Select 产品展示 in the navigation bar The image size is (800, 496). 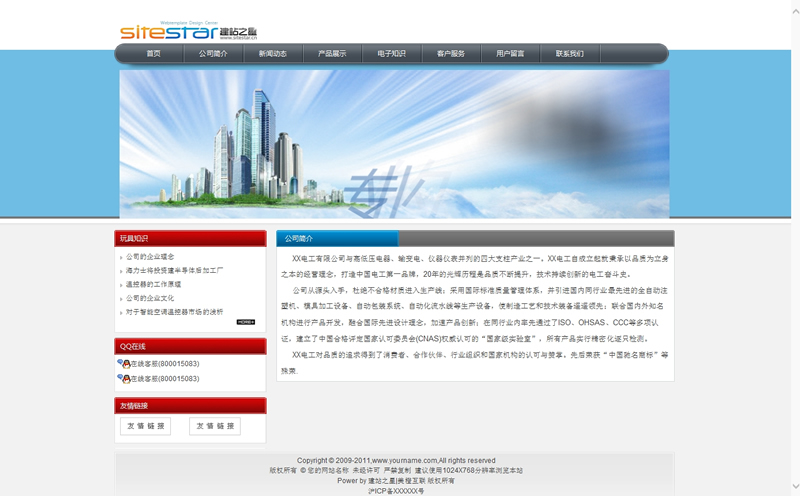point(332,54)
